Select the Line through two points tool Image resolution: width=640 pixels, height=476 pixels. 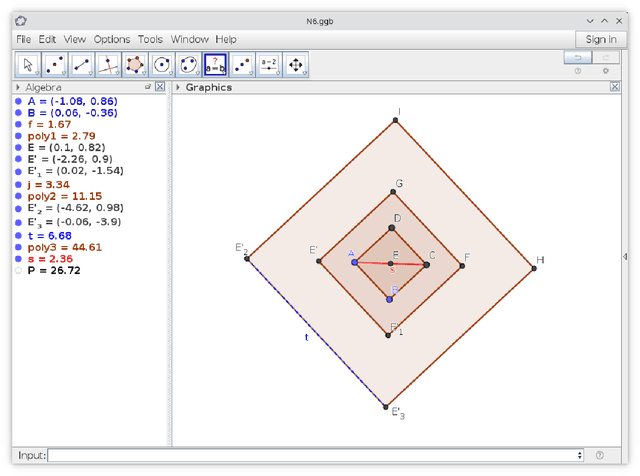(x=83, y=65)
